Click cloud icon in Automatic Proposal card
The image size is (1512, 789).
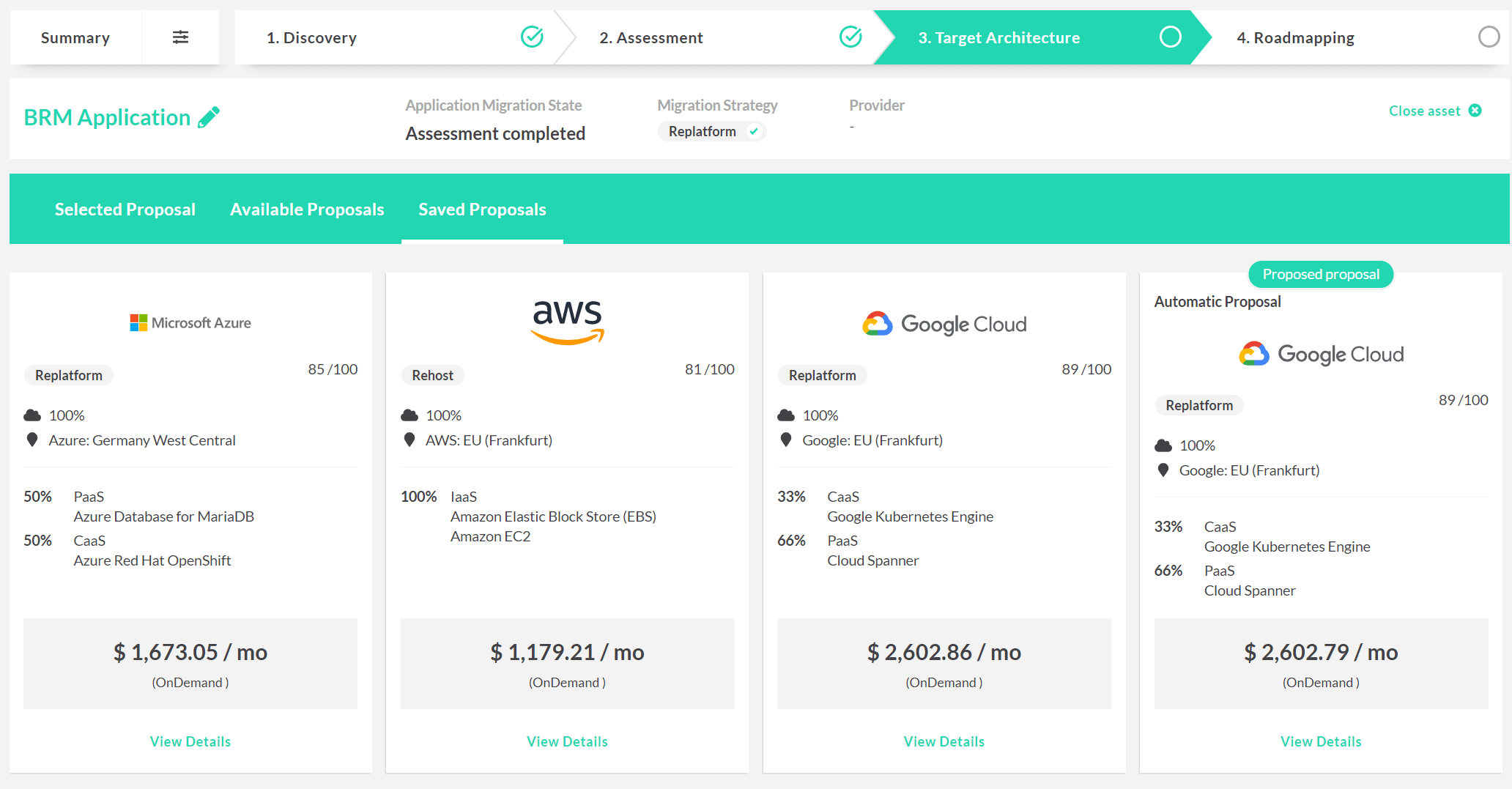pos(1163,445)
